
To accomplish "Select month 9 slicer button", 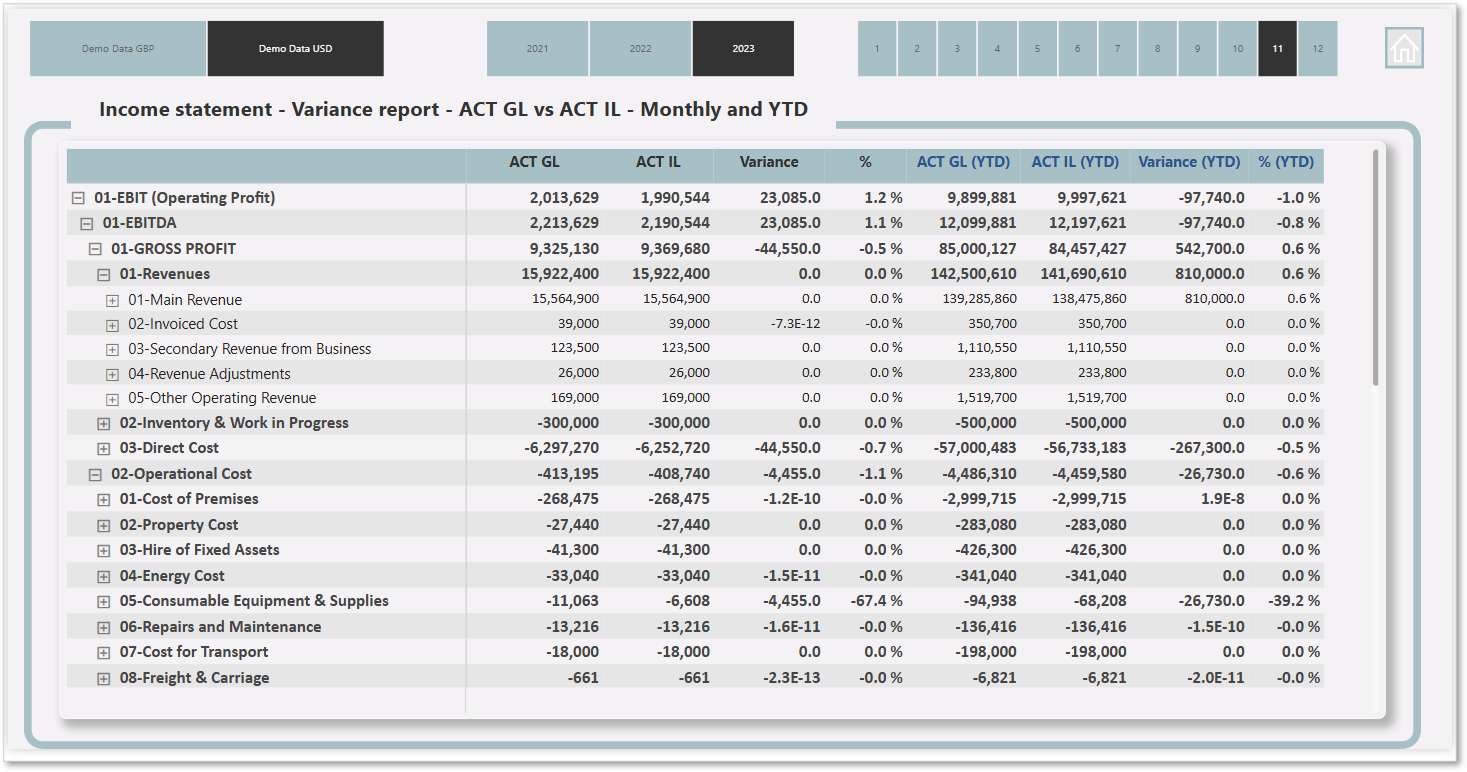I will click(x=1197, y=48).
